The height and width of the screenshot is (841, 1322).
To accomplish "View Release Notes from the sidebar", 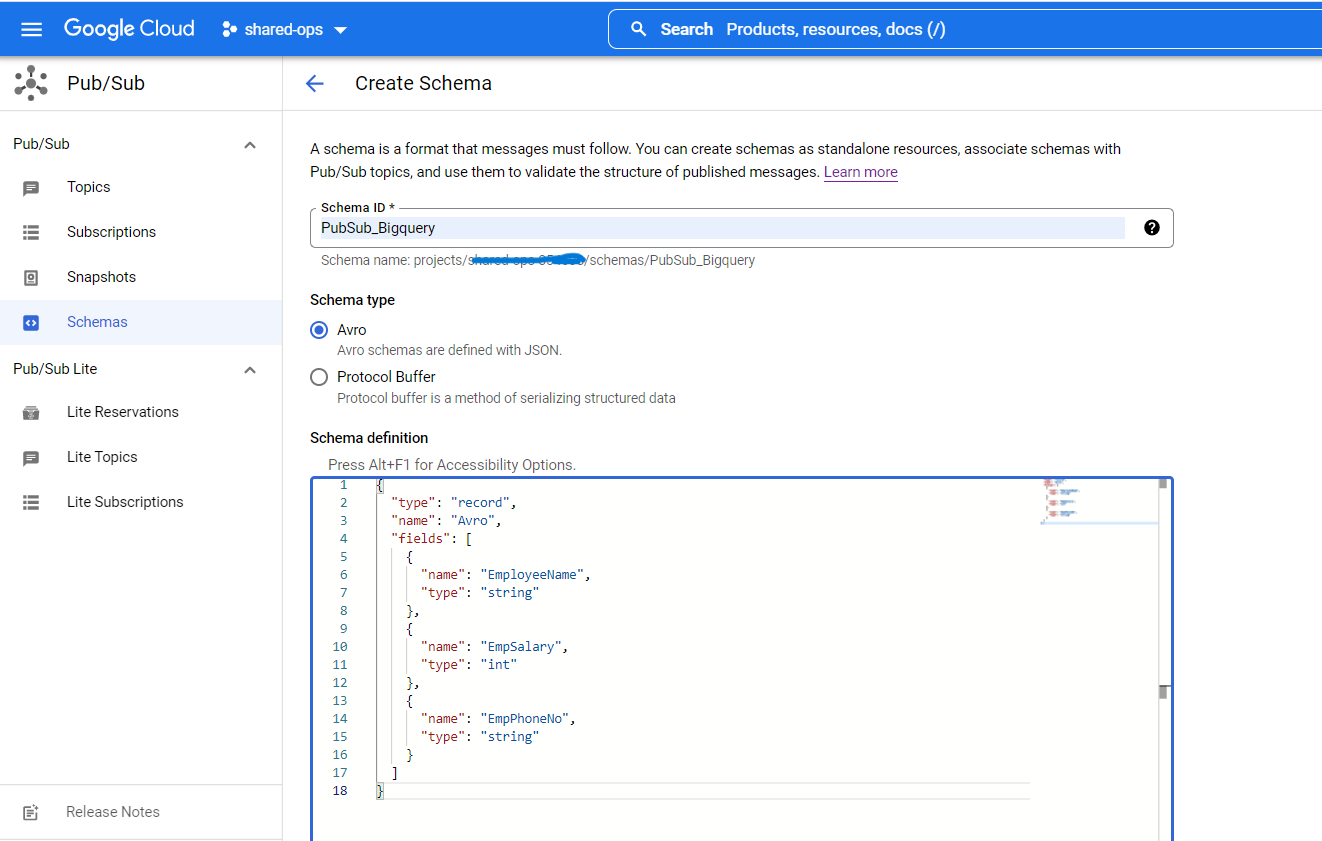I will 112,811.
